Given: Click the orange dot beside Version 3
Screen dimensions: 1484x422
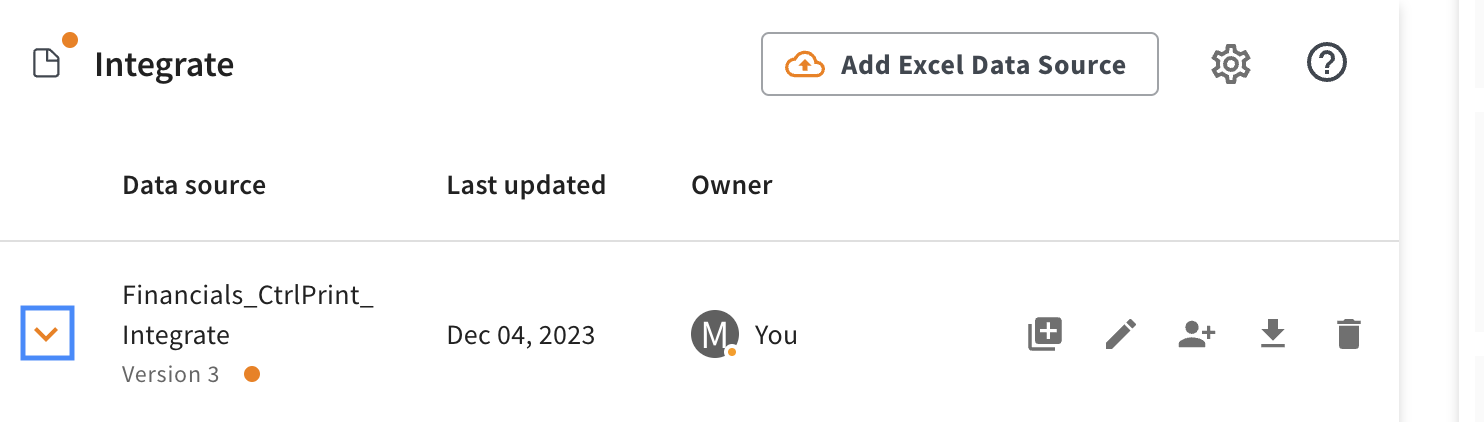Looking at the screenshot, I should click(252, 374).
